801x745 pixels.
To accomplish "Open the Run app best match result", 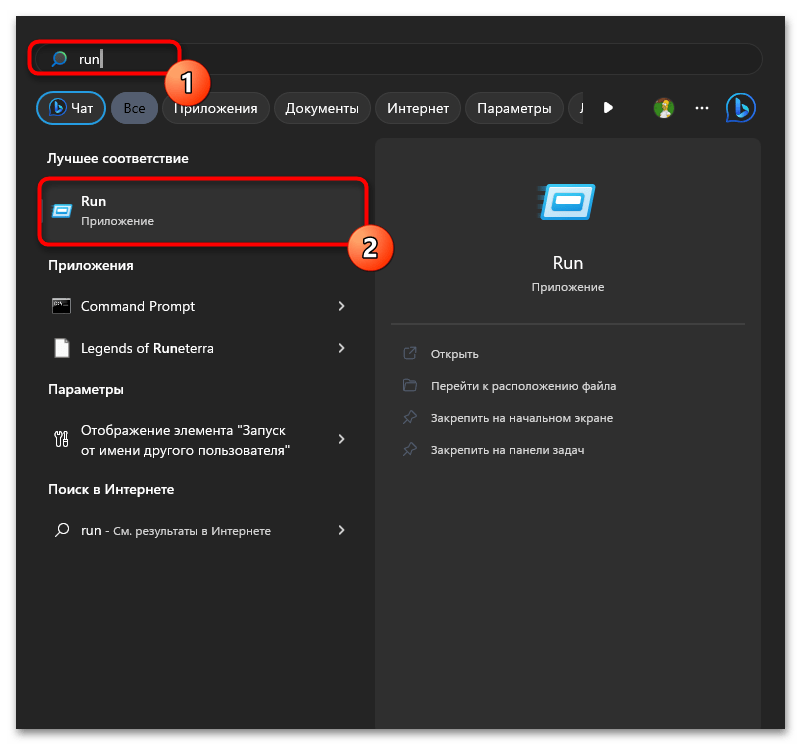I will [203, 211].
